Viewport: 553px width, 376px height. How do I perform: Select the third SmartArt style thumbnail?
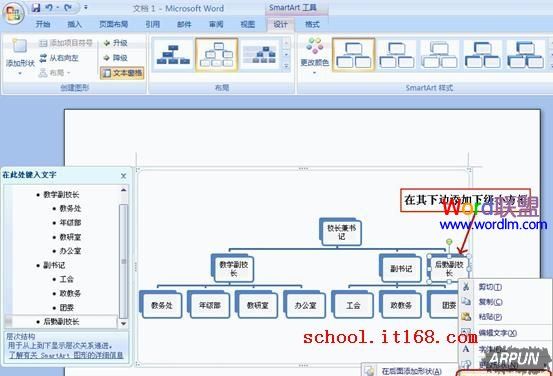440,55
